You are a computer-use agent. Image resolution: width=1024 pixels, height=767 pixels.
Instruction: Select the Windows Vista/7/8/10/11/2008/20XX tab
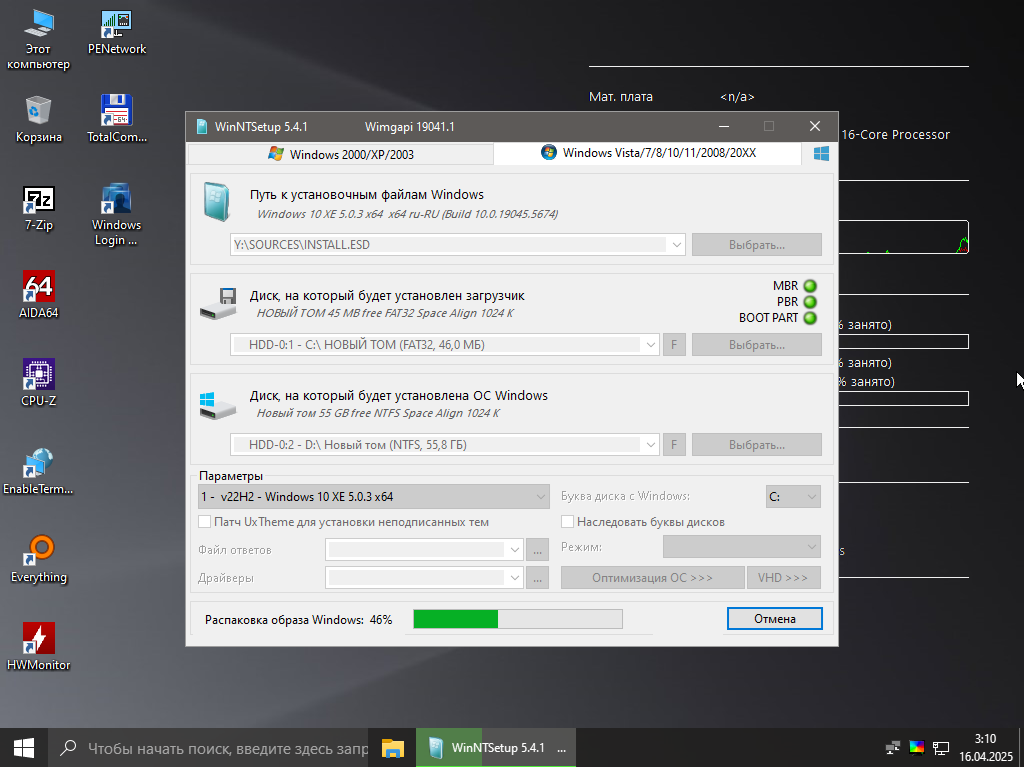click(x=648, y=153)
